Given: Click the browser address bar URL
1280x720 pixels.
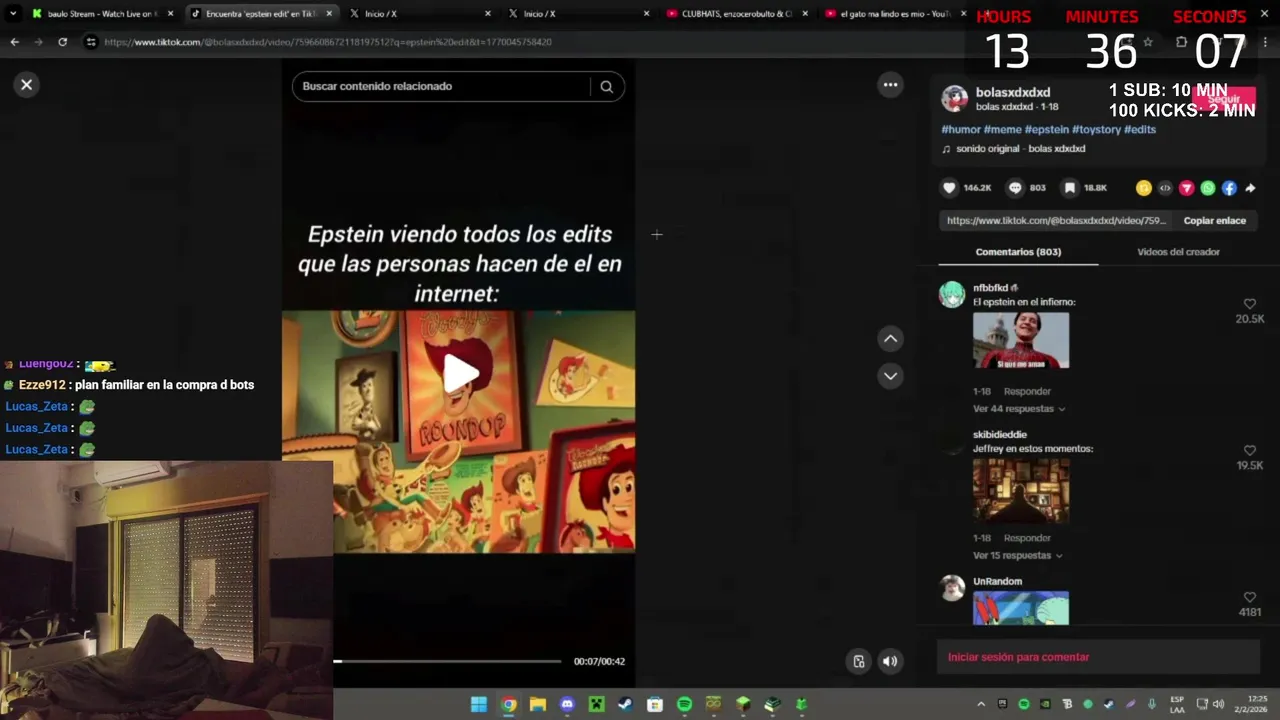Looking at the screenshot, I should 328,42.
